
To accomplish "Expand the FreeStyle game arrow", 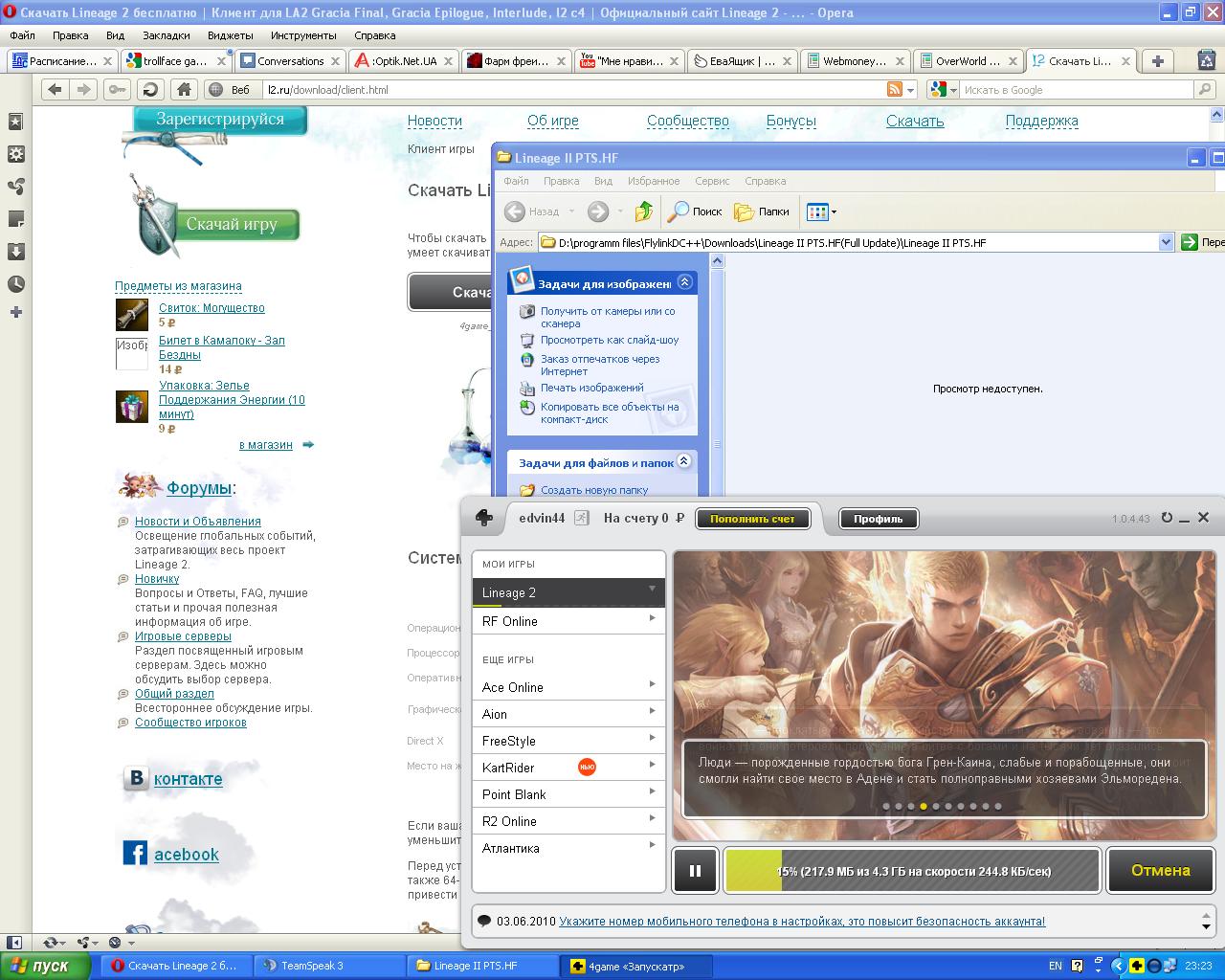I will tap(652, 738).
